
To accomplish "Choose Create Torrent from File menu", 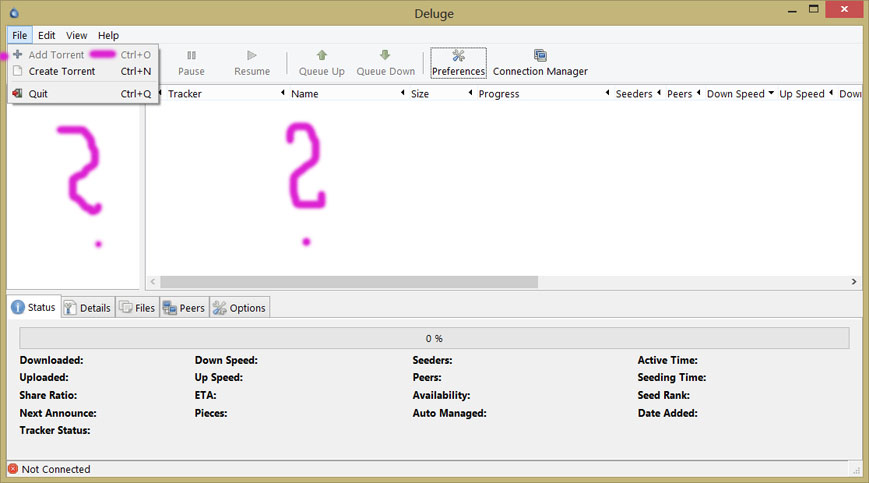I will tap(81, 71).
